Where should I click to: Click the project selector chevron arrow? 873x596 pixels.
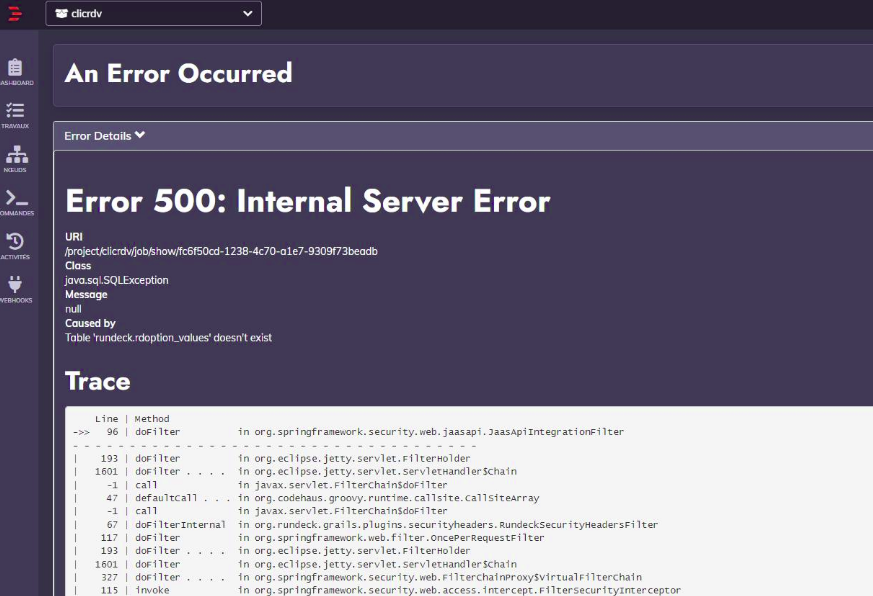(x=247, y=13)
